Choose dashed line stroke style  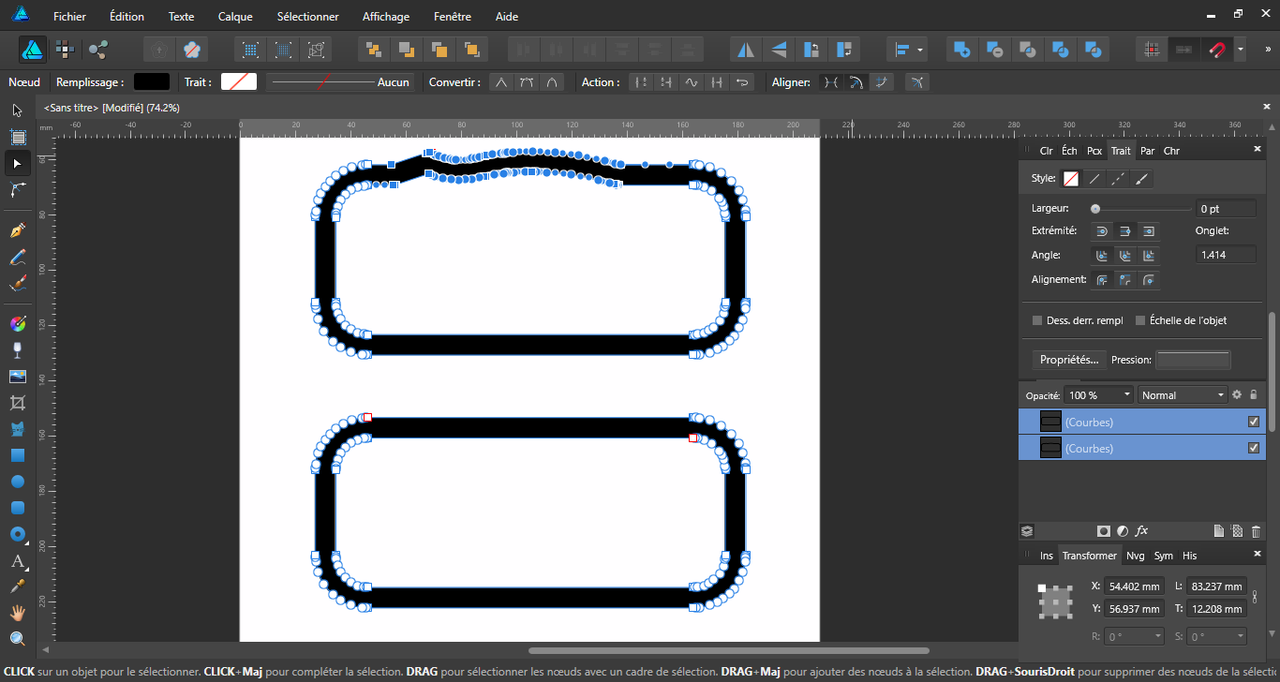pos(1119,179)
